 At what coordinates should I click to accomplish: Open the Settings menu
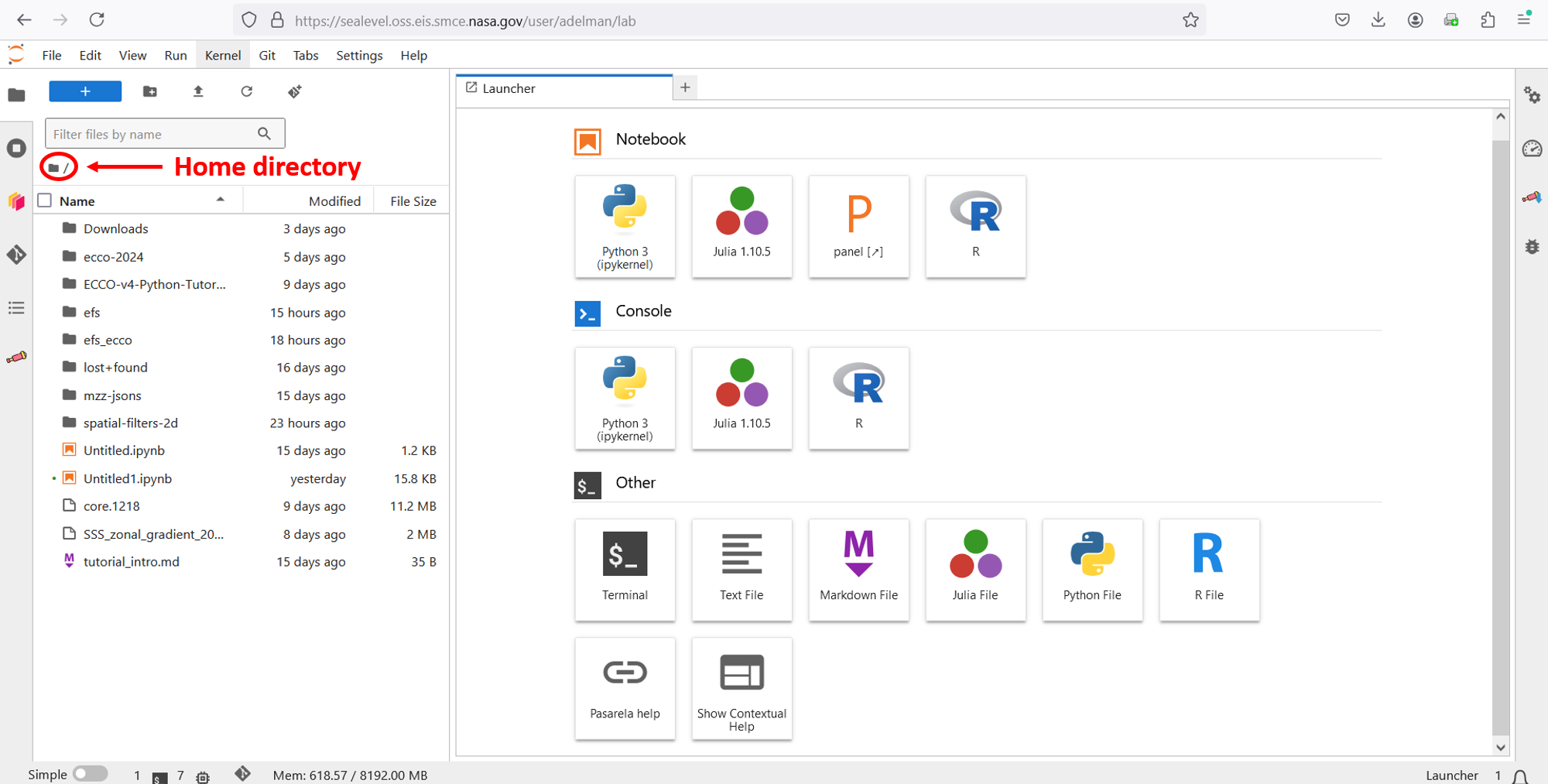(x=359, y=55)
